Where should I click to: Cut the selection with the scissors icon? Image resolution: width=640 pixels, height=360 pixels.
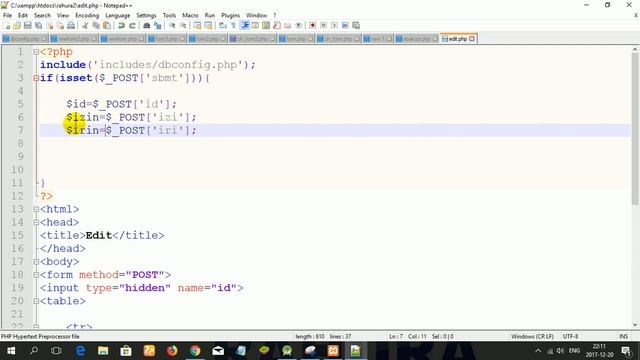85,25
